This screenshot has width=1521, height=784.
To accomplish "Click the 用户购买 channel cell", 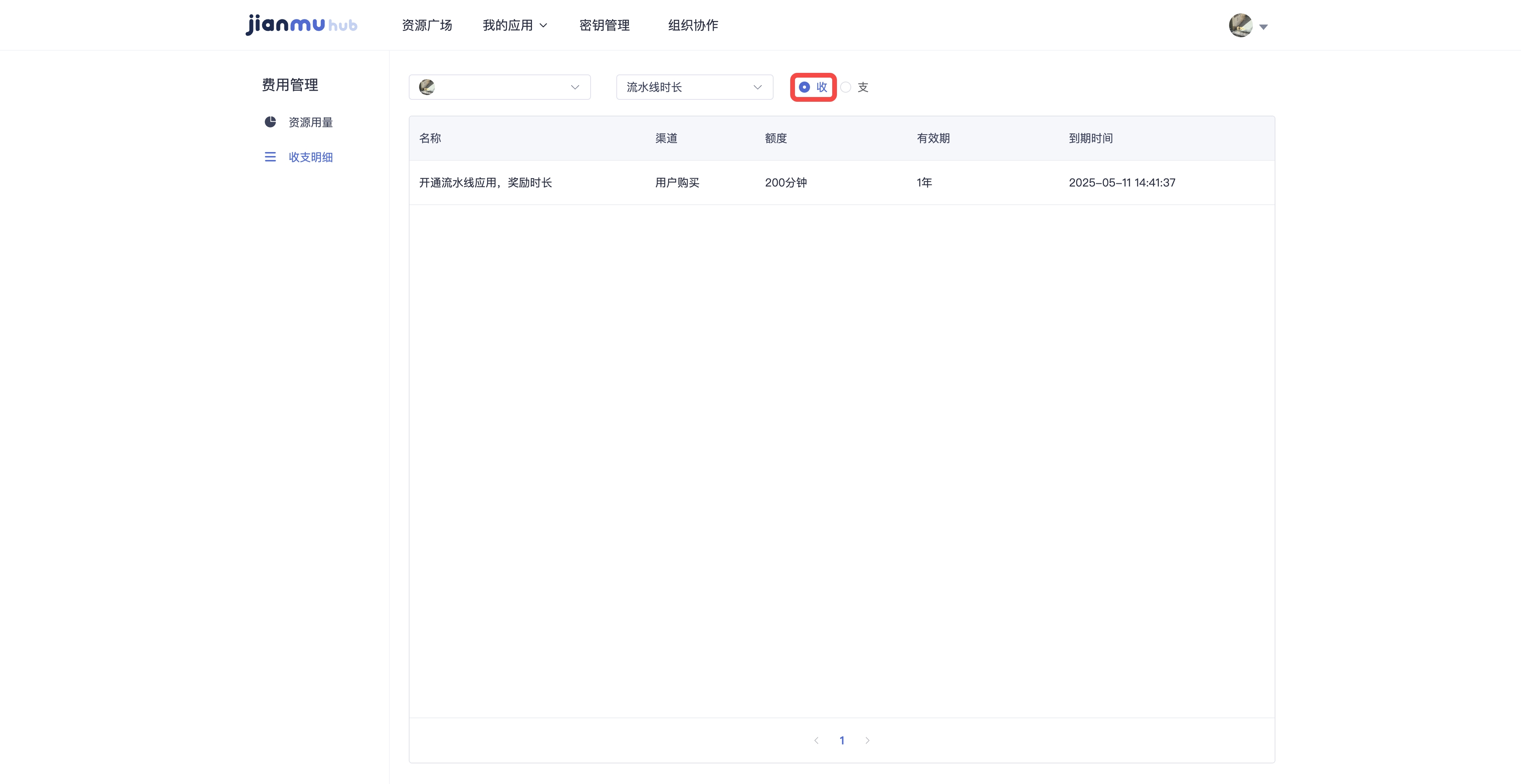I will [x=677, y=183].
